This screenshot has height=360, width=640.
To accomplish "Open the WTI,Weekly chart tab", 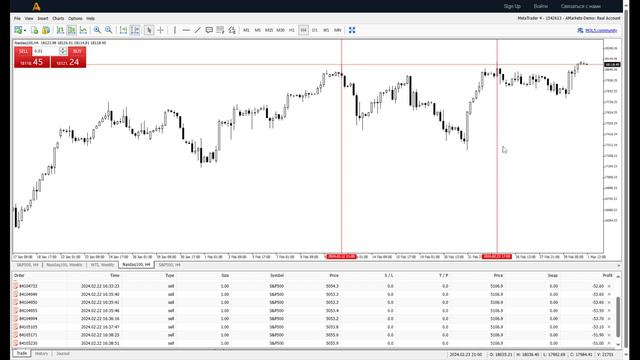I will click(x=102, y=265).
